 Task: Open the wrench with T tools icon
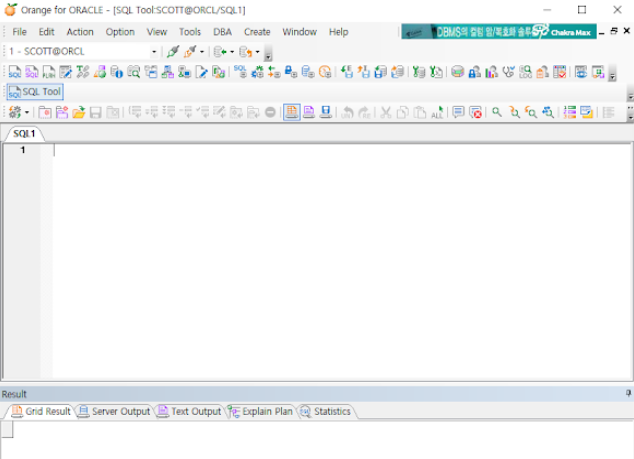[82, 72]
